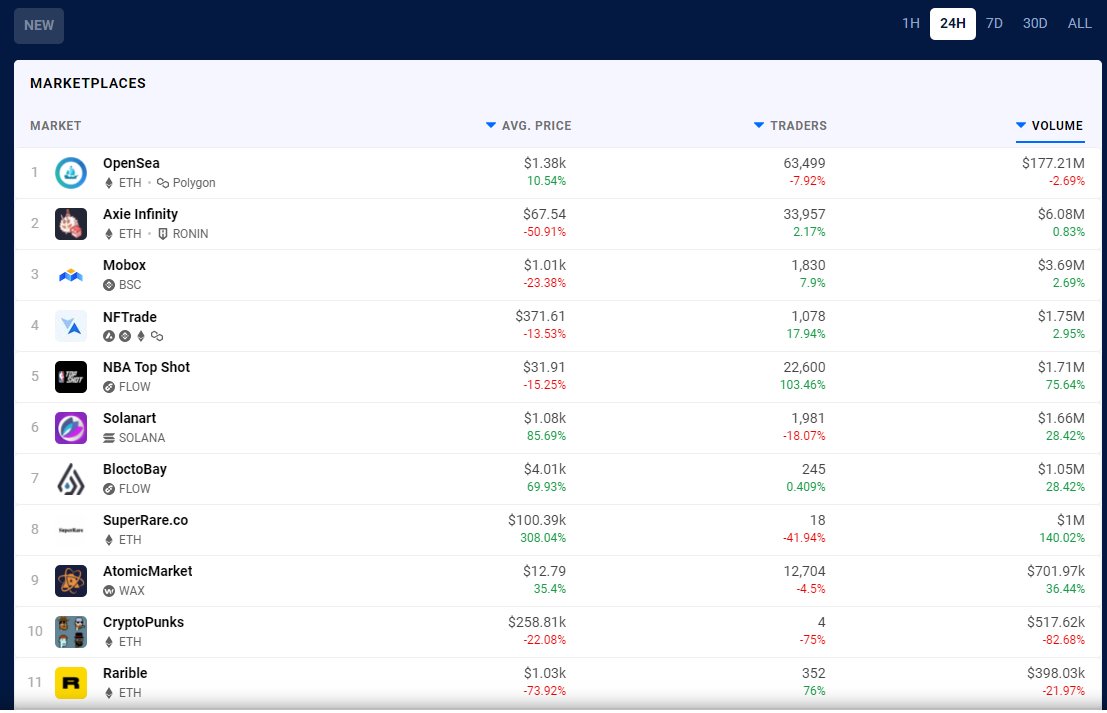Click the CryptoPunks thumbnail image

point(71,631)
